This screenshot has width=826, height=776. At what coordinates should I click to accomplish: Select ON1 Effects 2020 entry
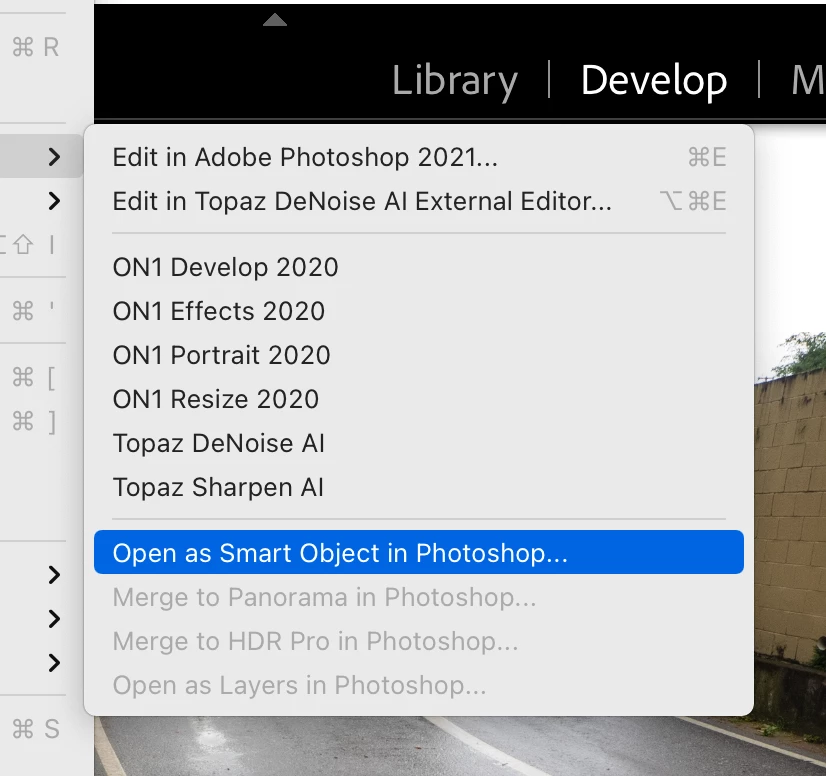(x=419, y=311)
